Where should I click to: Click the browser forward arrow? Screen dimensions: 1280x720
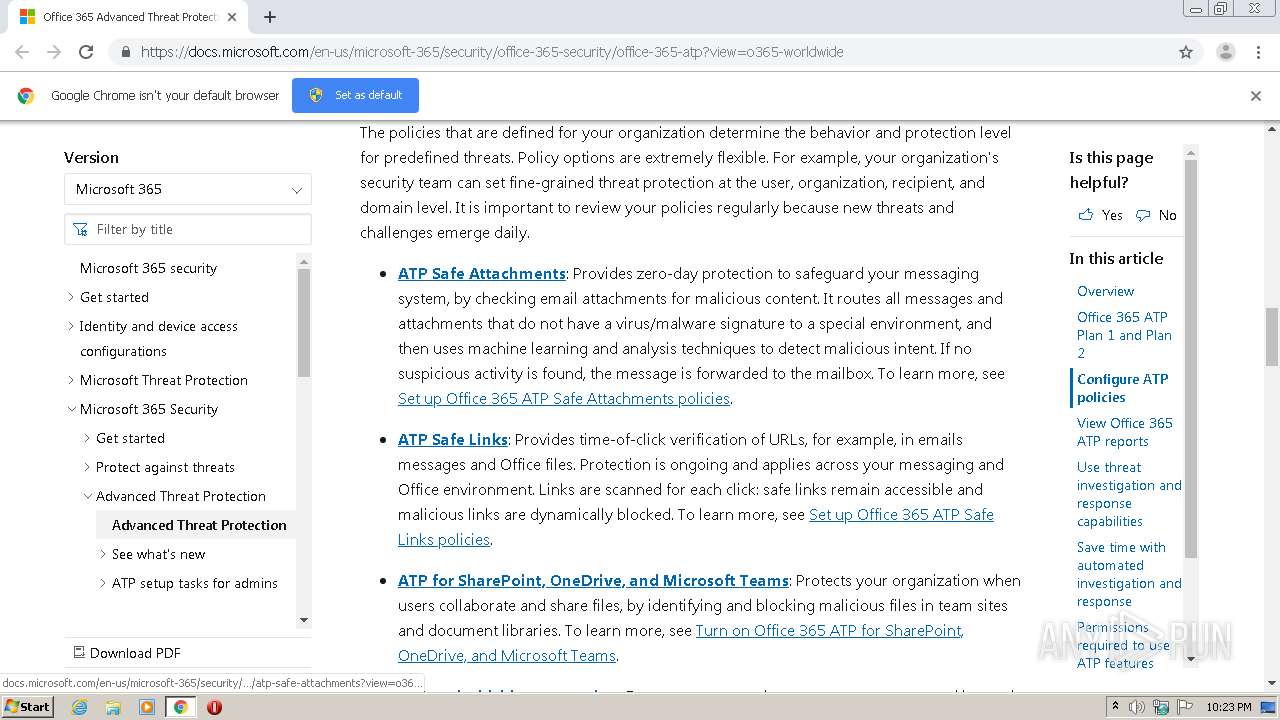54,52
